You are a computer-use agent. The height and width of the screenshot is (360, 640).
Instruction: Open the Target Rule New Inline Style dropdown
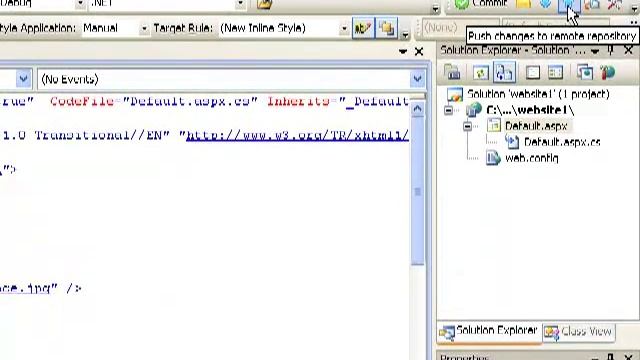(x=344, y=29)
